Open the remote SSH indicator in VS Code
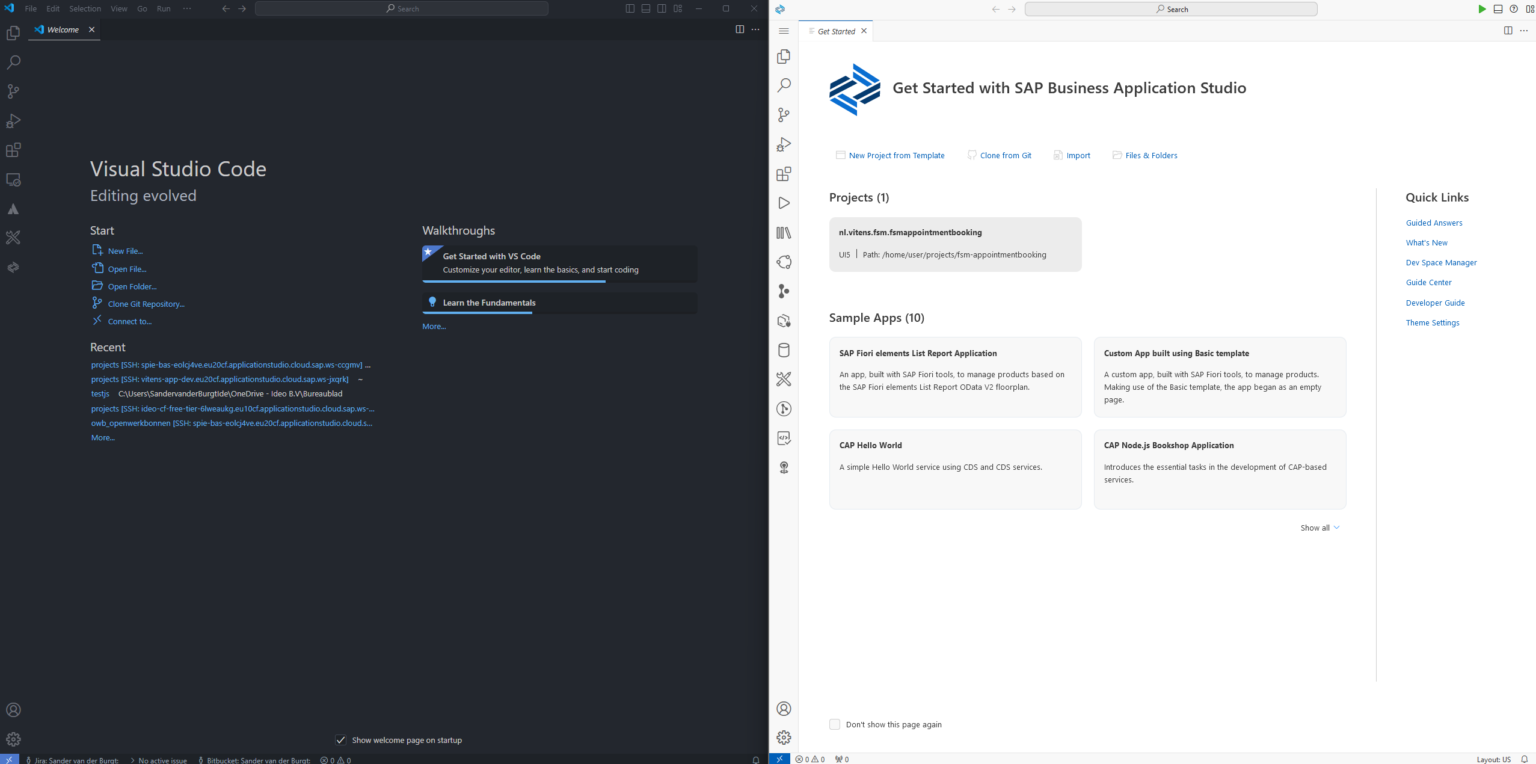The image size is (1536, 764). click(x=11, y=759)
